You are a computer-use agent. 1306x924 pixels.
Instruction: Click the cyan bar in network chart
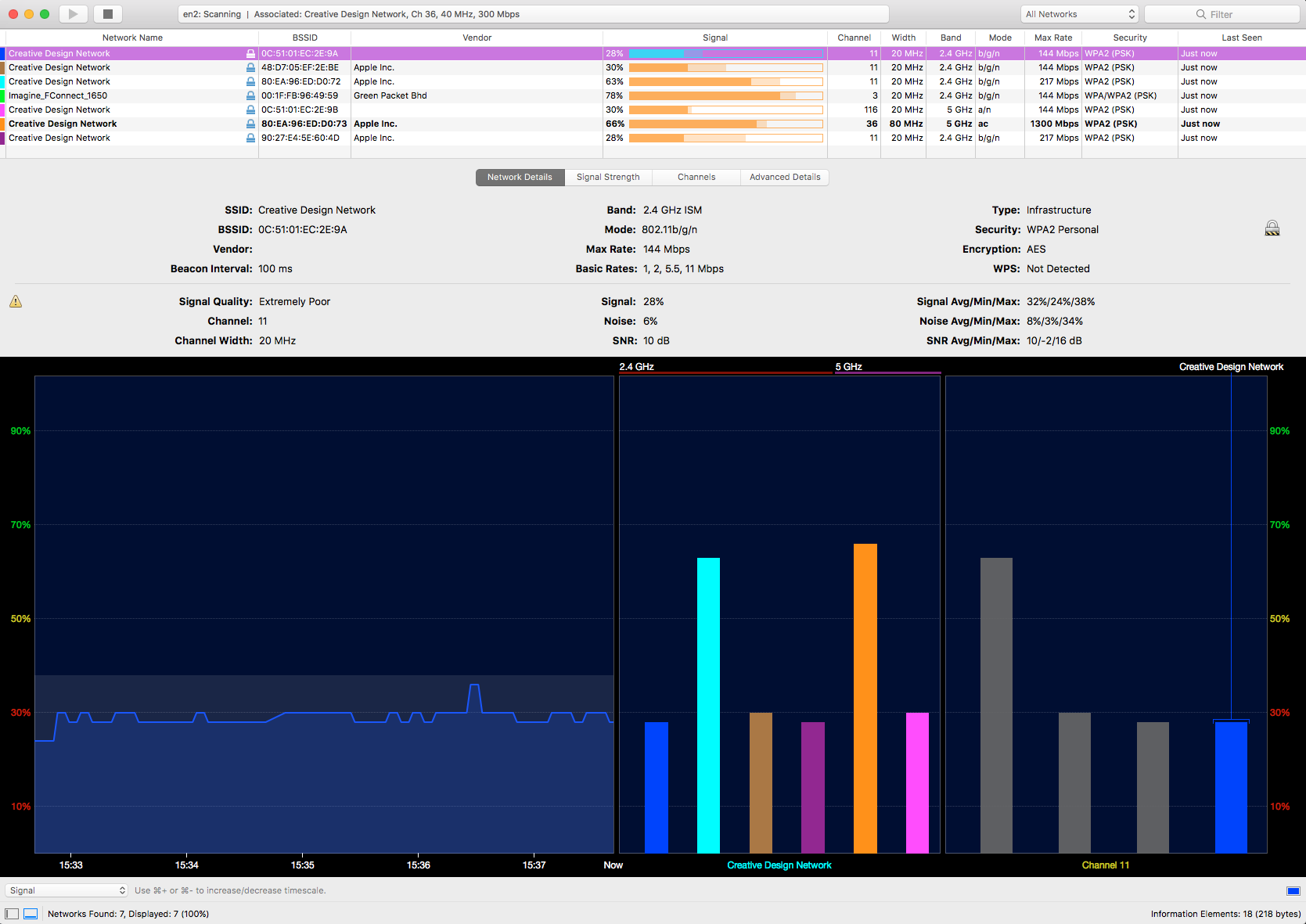708,705
